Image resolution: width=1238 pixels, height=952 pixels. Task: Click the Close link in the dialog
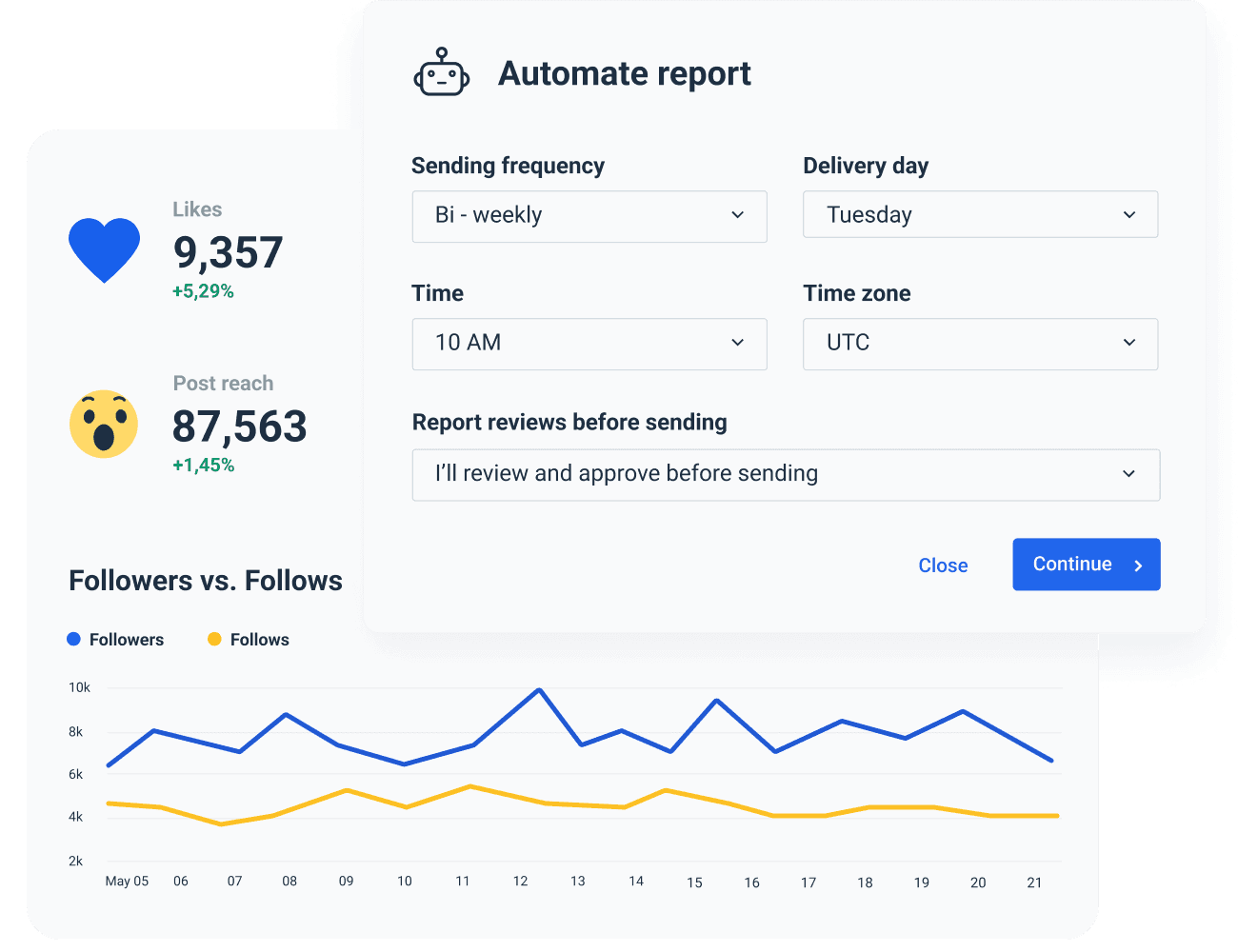[943, 565]
